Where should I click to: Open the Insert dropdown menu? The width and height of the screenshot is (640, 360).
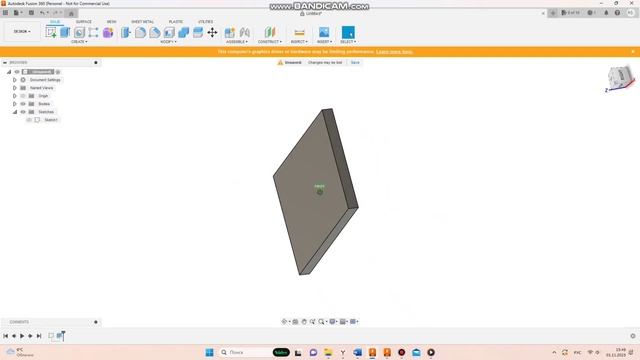click(x=324, y=42)
